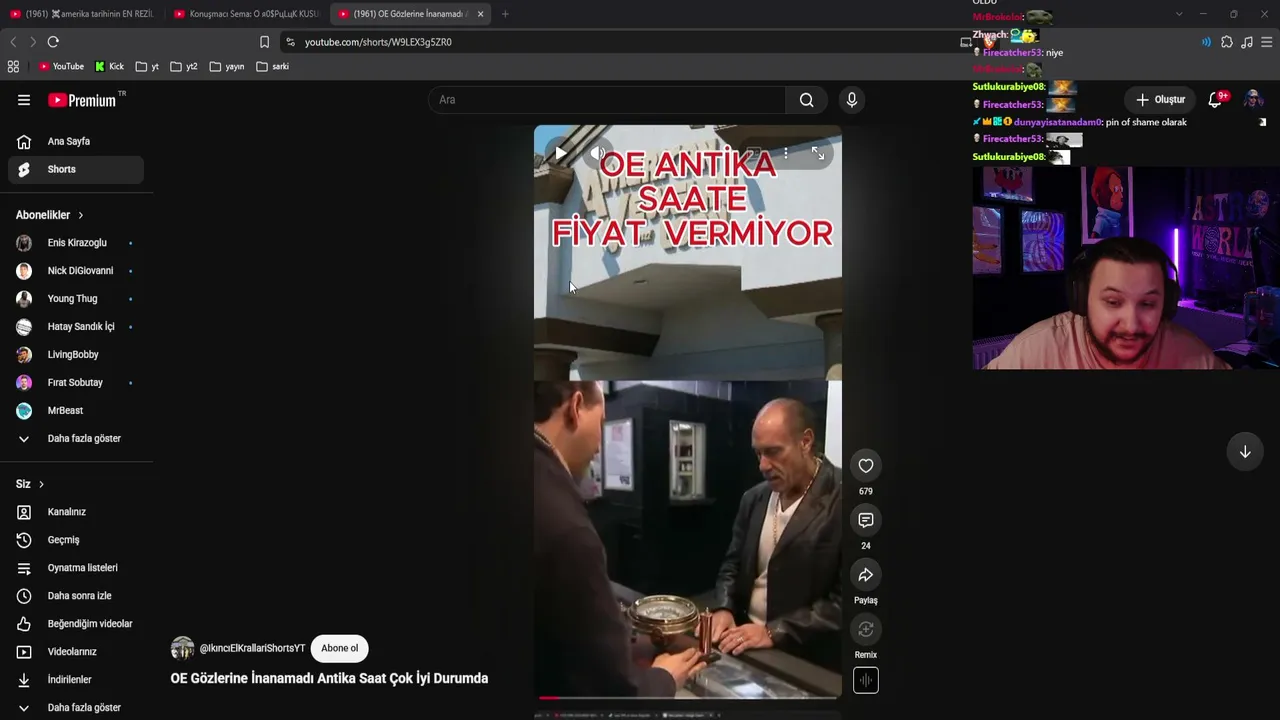Open Geçmiş watch history

click(x=76, y=540)
